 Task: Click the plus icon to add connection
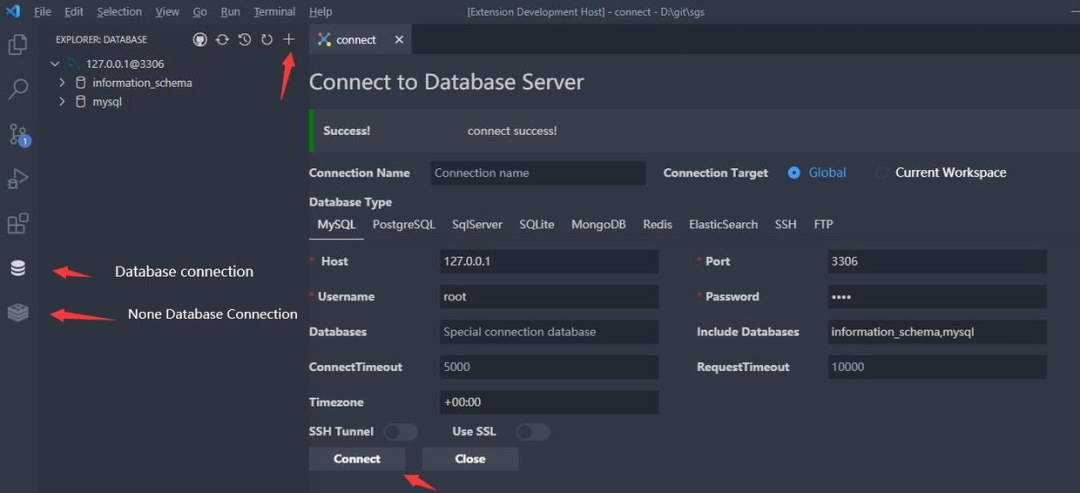[289, 40]
